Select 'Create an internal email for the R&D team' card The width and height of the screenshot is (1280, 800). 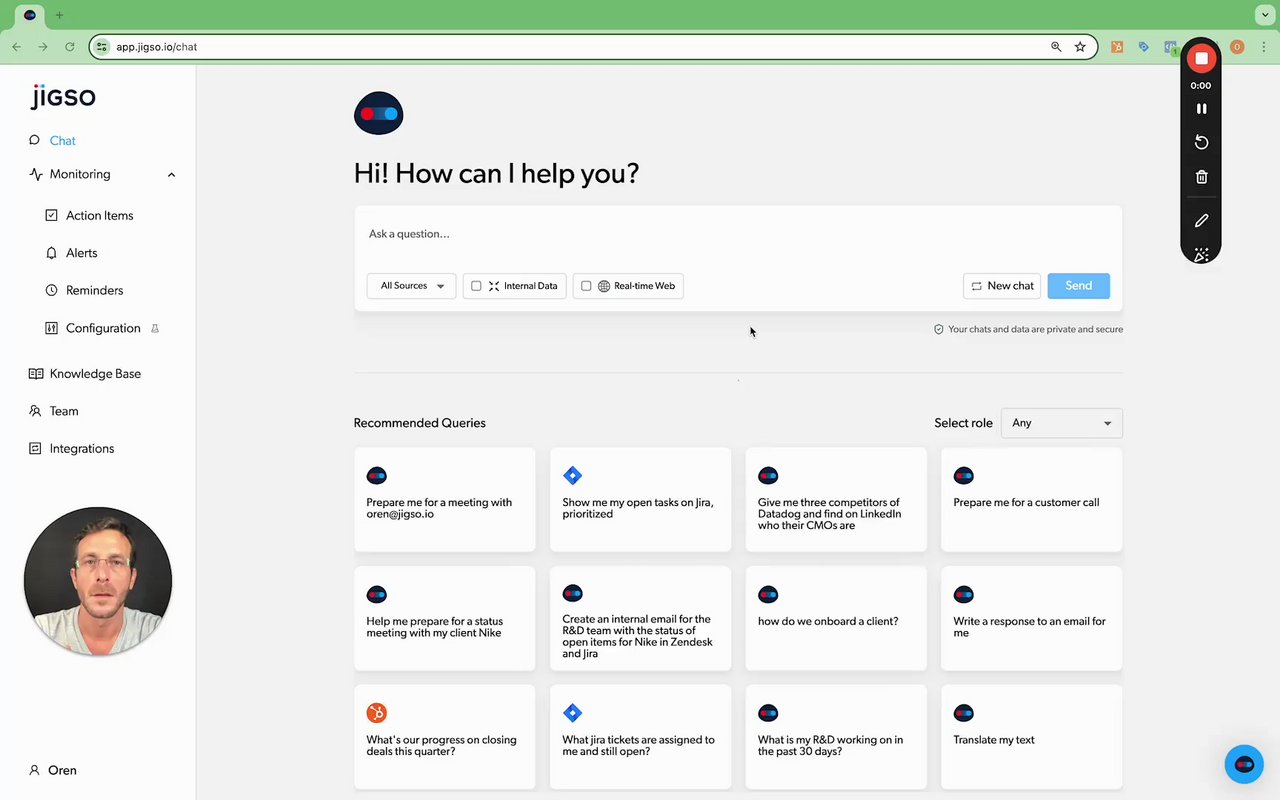640,618
